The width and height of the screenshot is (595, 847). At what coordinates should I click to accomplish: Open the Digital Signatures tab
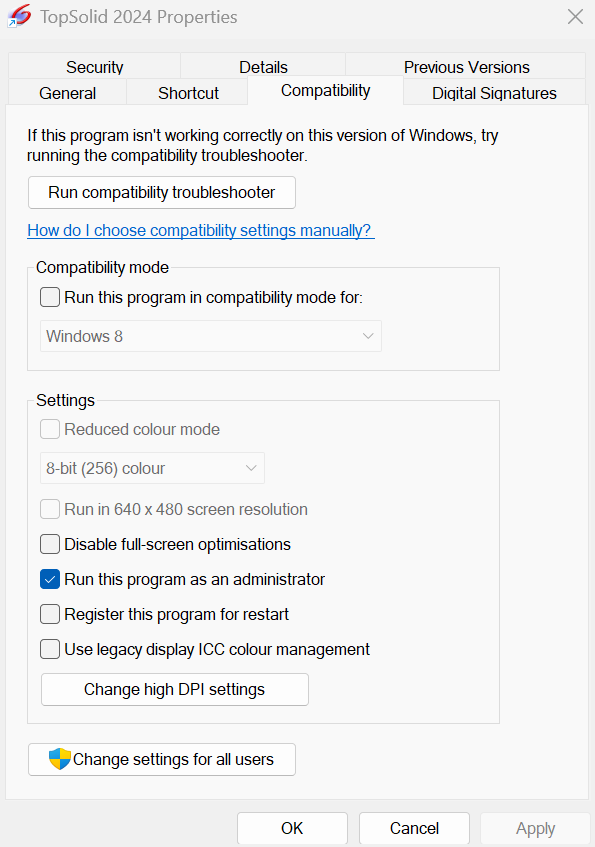(494, 92)
